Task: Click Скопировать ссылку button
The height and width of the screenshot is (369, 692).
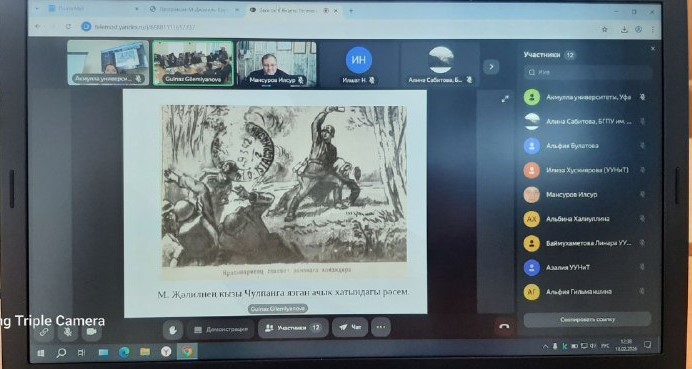Action: pos(587,320)
